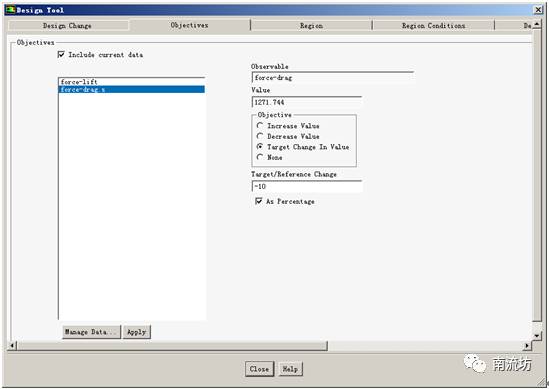Choose Increase Value objective
This screenshot has height=389, width=549.
260,125
